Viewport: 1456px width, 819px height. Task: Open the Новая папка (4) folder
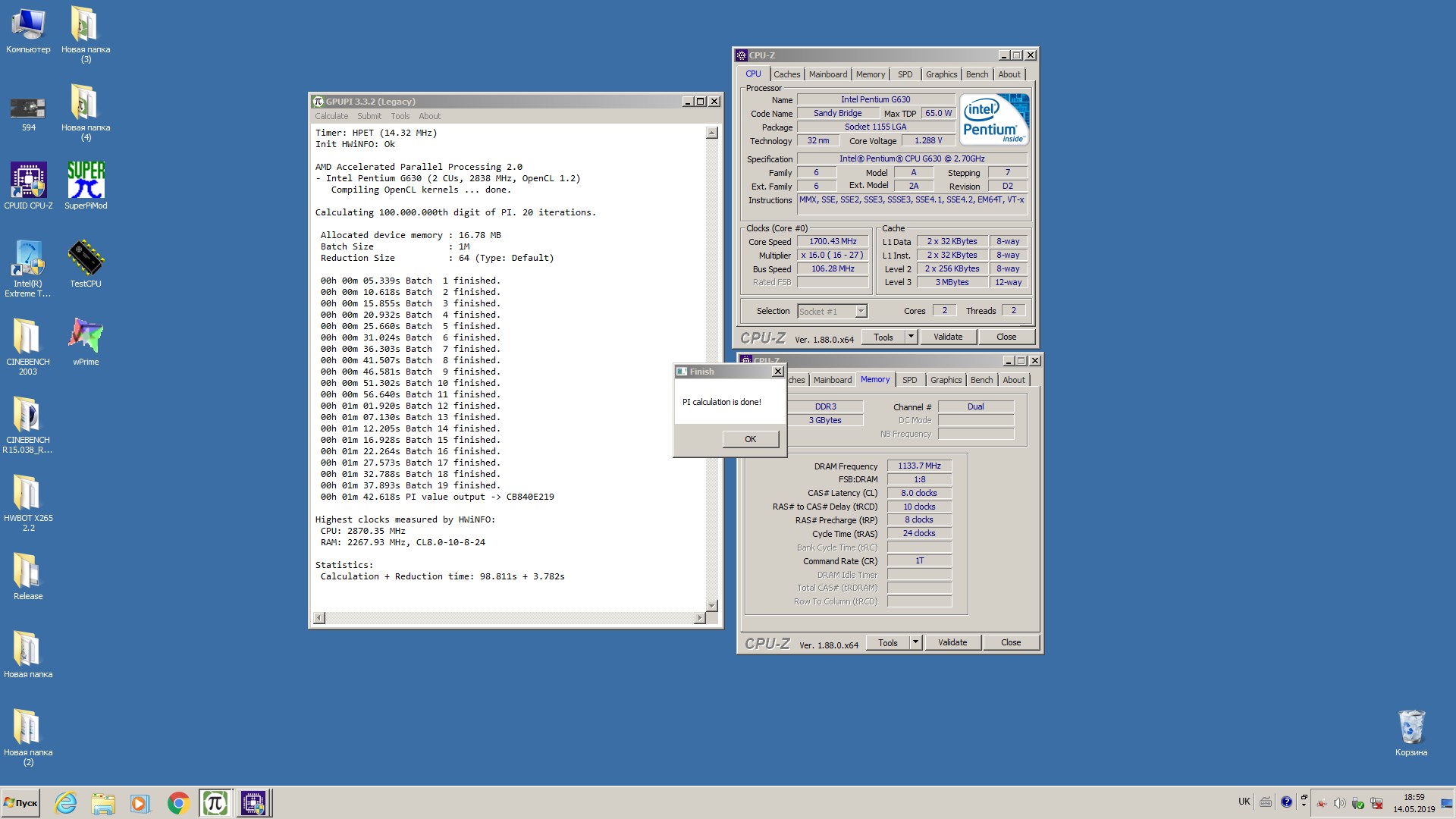click(x=86, y=113)
